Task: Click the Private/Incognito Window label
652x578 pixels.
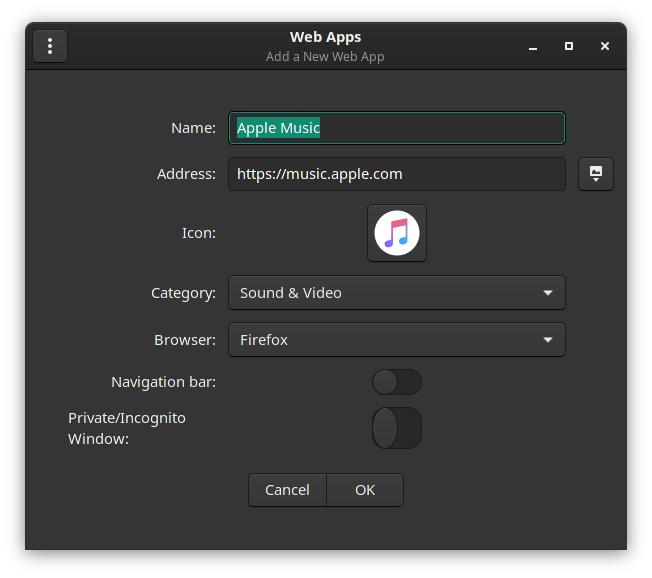Action: [127, 429]
